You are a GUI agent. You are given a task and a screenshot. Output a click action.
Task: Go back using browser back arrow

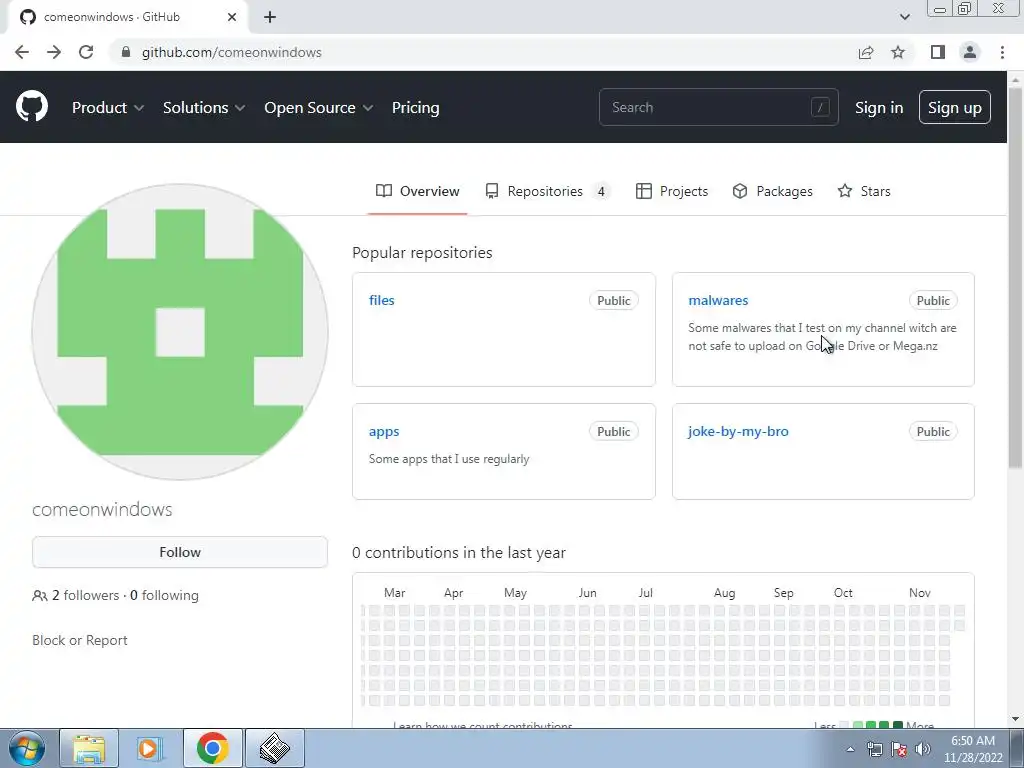coord(22,52)
